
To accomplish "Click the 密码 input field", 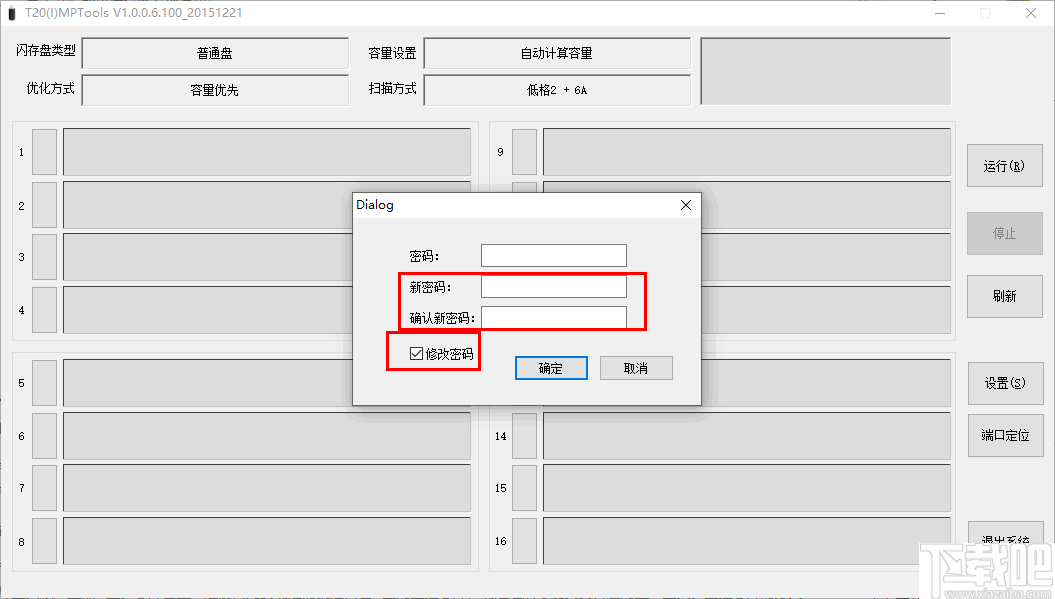I will point(554,256).
